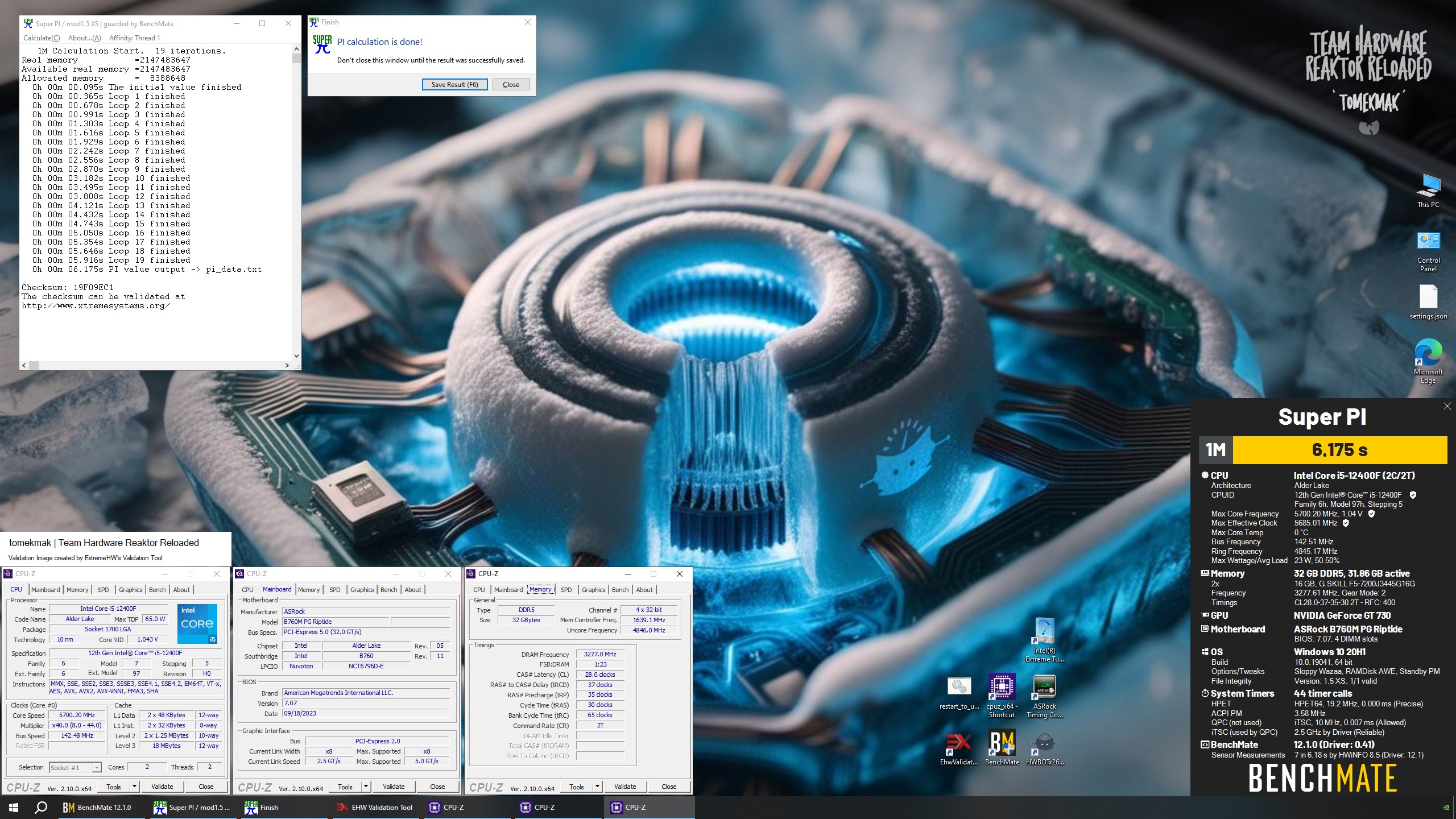Click Close button in Mainboard CPU-Z window
This screenshot has width=1456, height=819.
[x=437, y=787]
